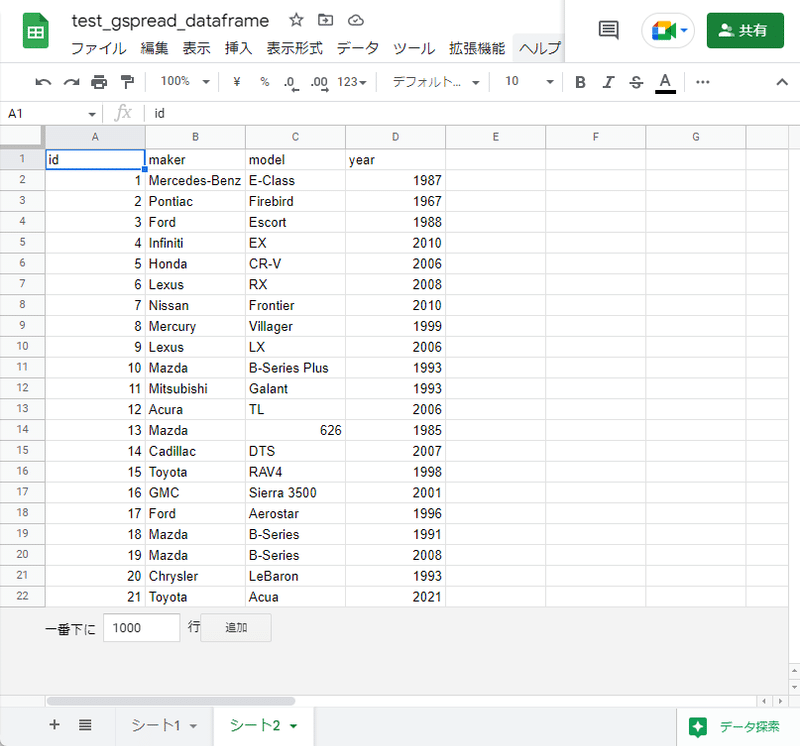
Task: Open the font size 10 dropdown
Action: click(529, 82)
